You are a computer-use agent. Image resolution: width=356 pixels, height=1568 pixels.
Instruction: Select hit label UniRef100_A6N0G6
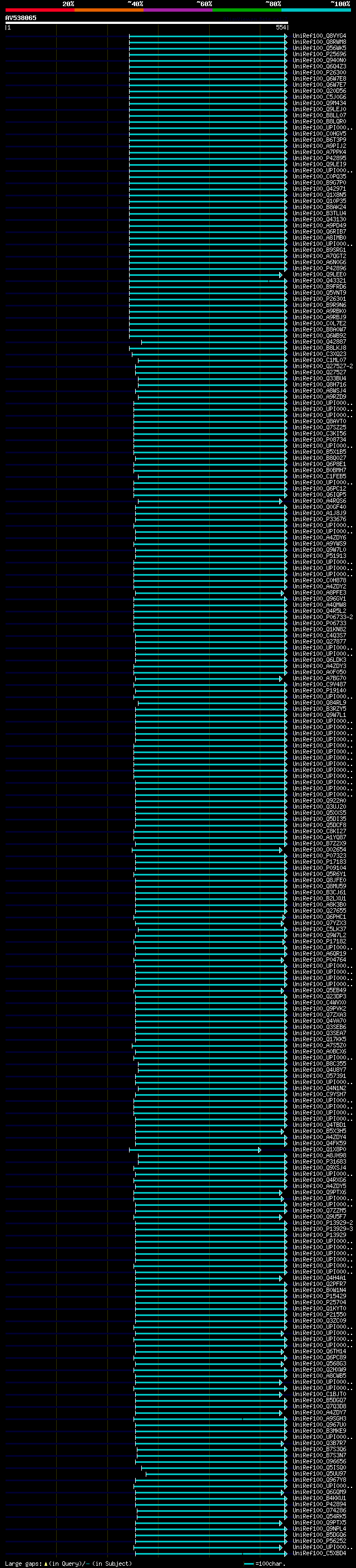click(x=319, y=262)
